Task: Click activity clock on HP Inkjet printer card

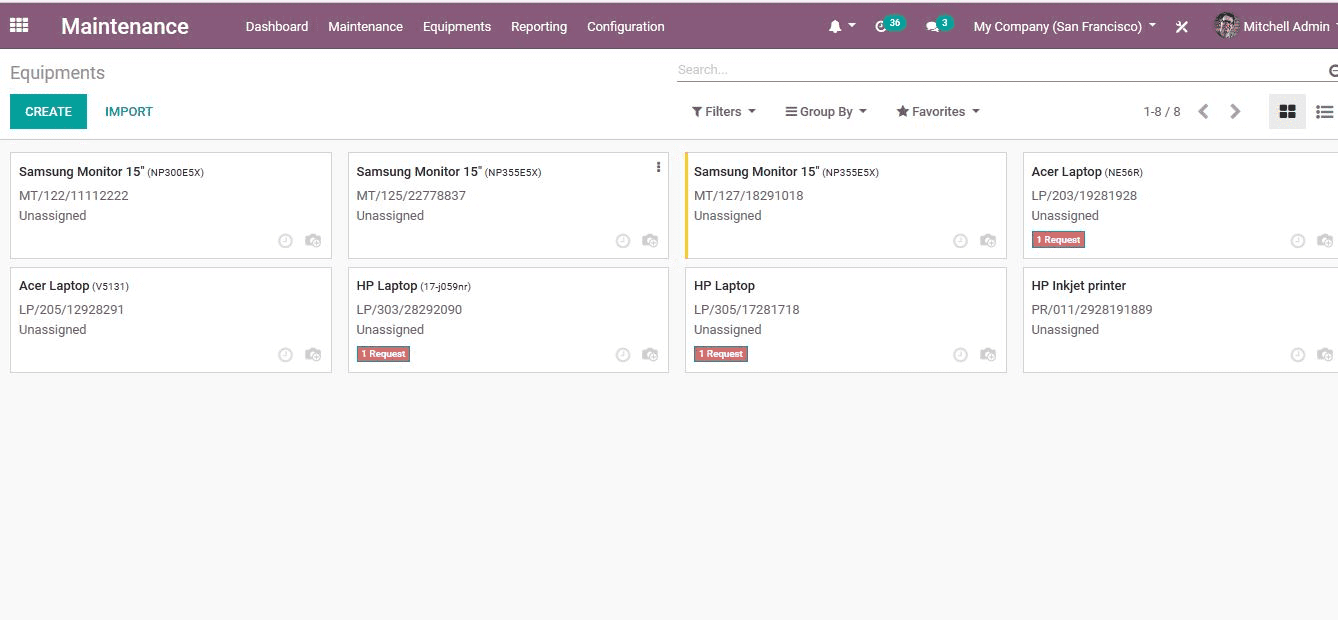Action: (x=1298, y=355)
